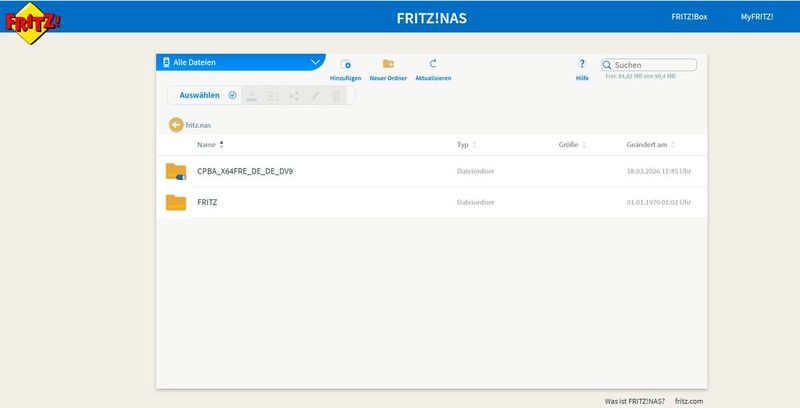Click the Hinzufügen (add file) icon
Image resolution: width=800 pixels, height=408 pixels.
[345, 64]
